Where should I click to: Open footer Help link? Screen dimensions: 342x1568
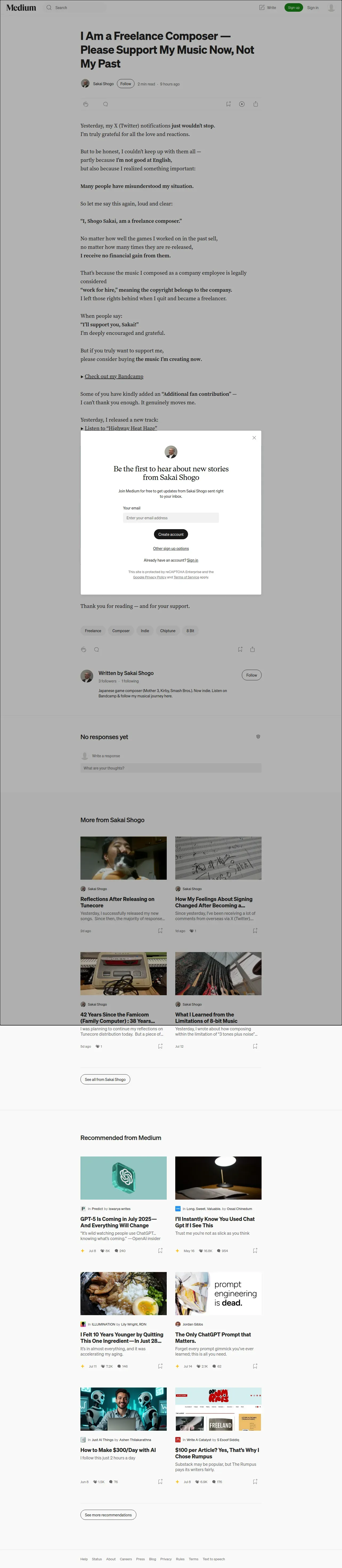click(x=84, y=1559)
